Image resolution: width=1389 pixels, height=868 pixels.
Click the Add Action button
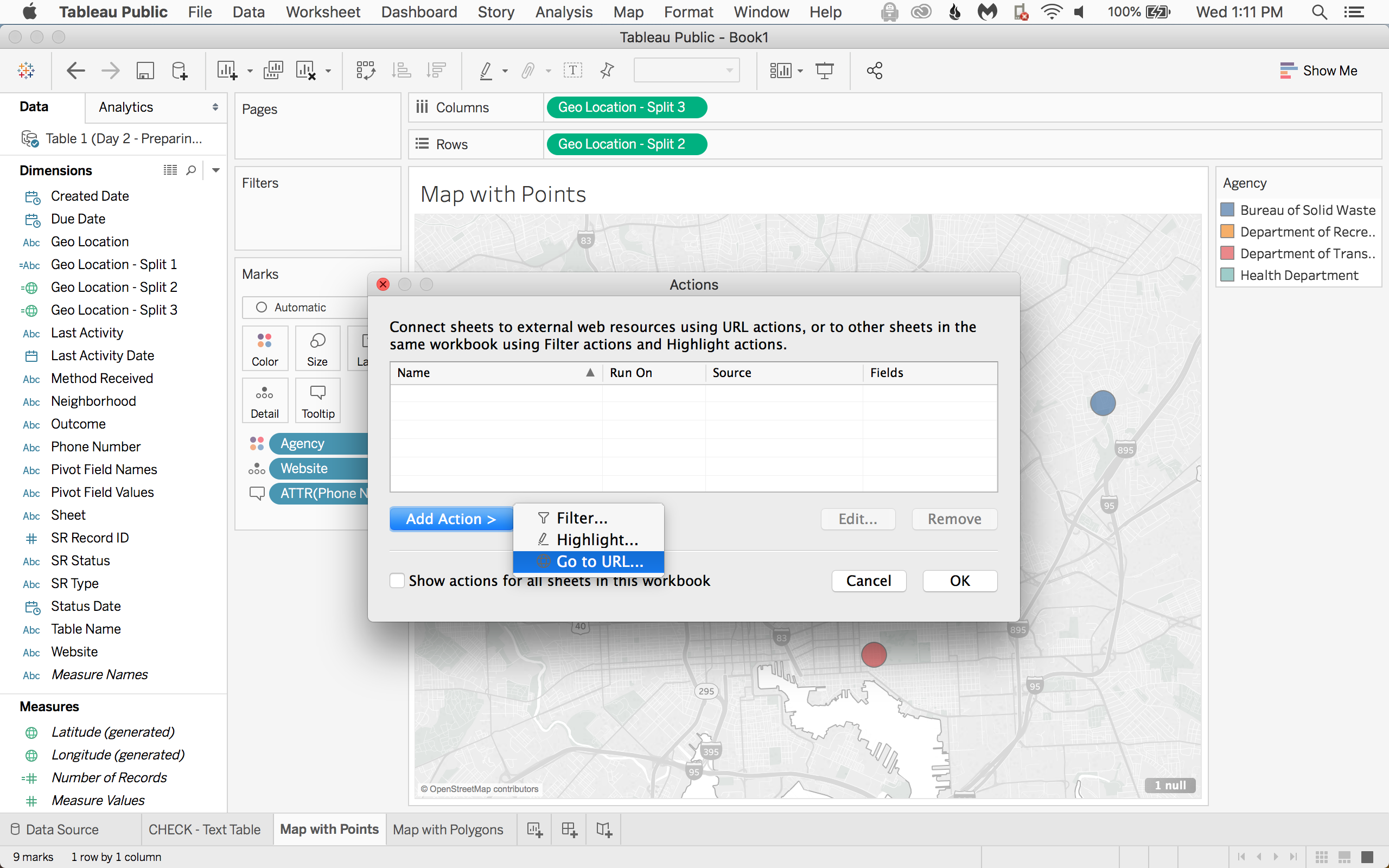pyautogui.click(x=450, y=519)
